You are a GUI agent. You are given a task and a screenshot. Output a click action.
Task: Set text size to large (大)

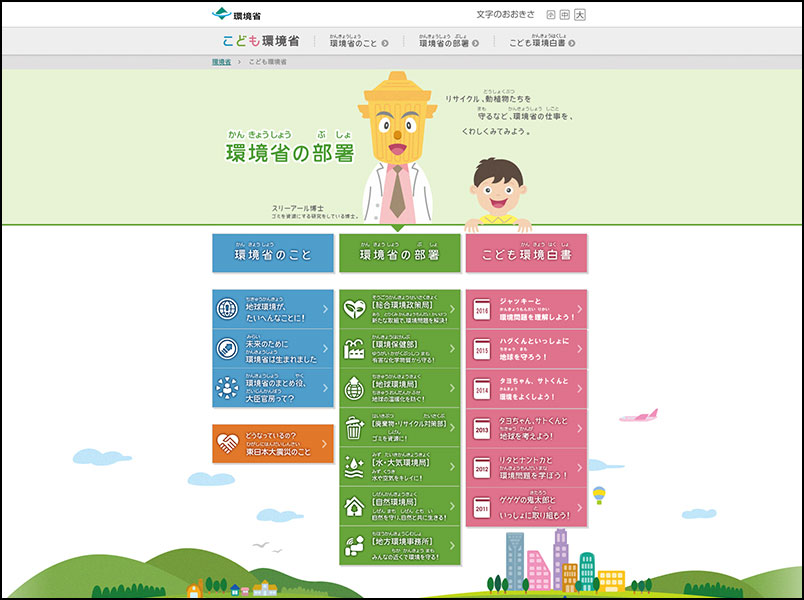point(580,15)
